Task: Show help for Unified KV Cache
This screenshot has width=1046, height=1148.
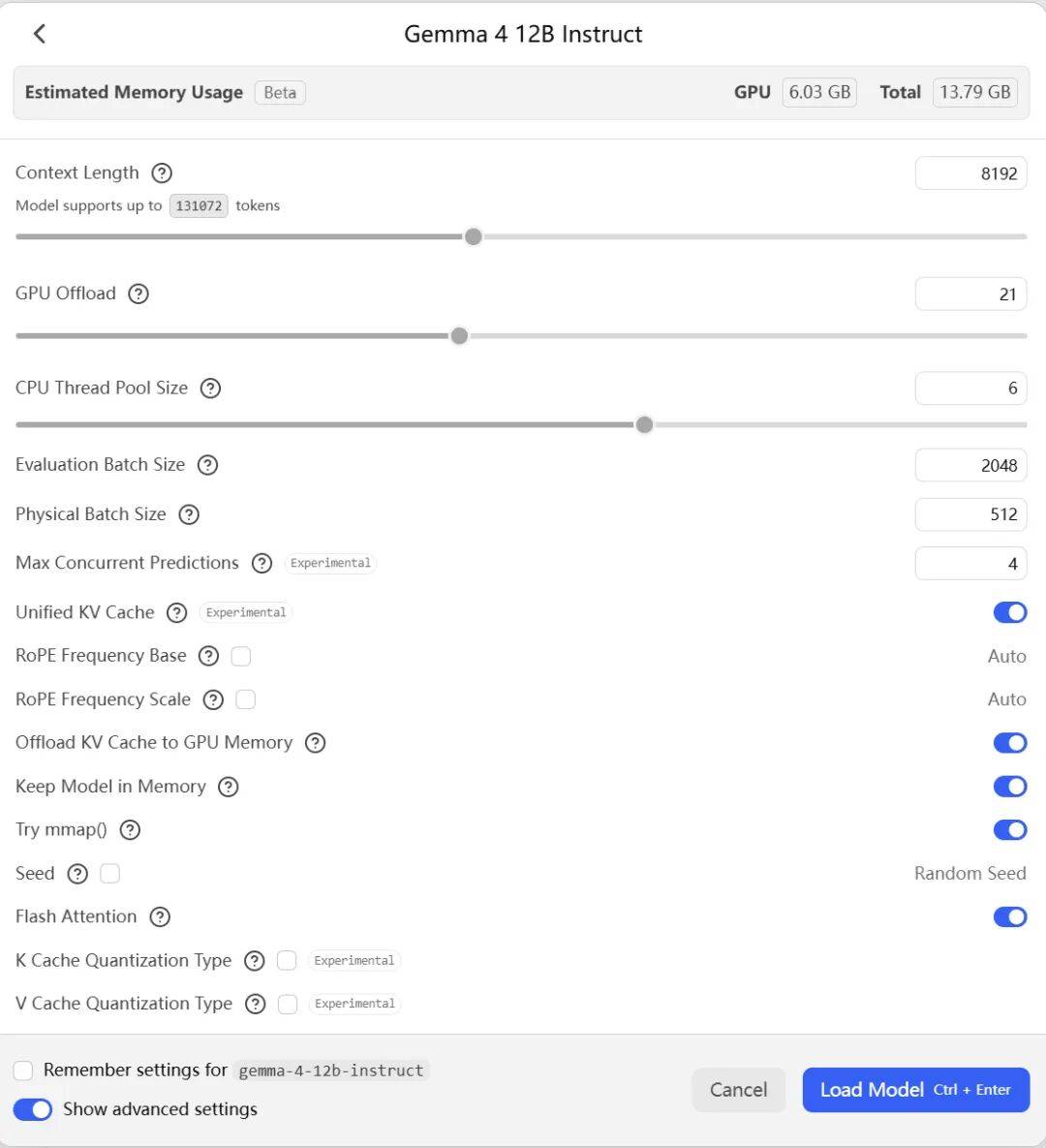Action: click(x=177, y=613)
